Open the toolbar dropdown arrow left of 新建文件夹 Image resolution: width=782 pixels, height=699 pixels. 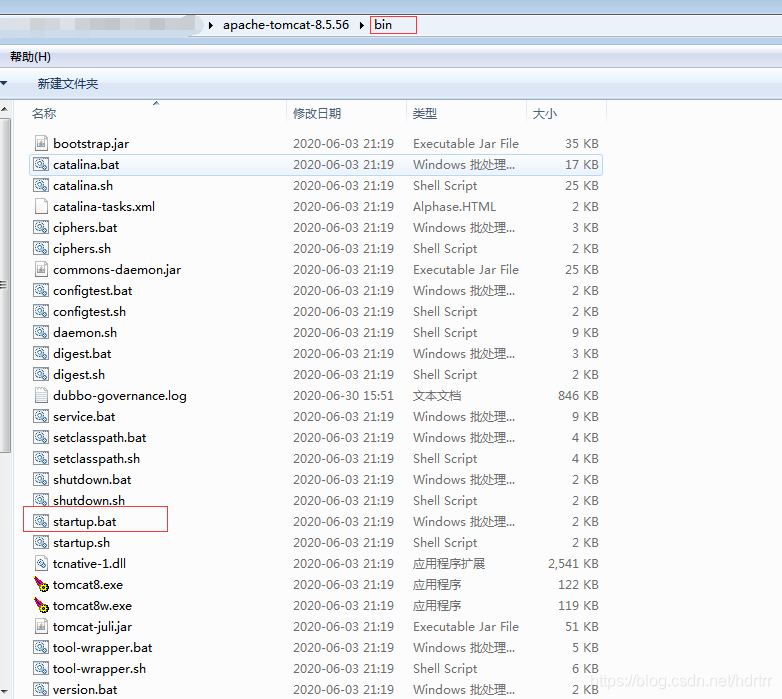(x=3, y=83)
